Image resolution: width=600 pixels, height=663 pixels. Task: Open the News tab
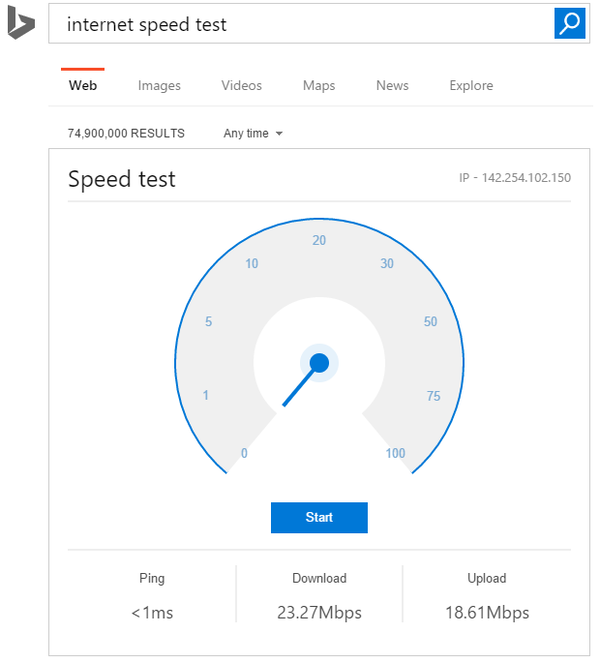pyautogui.click(x=392, y=86)
